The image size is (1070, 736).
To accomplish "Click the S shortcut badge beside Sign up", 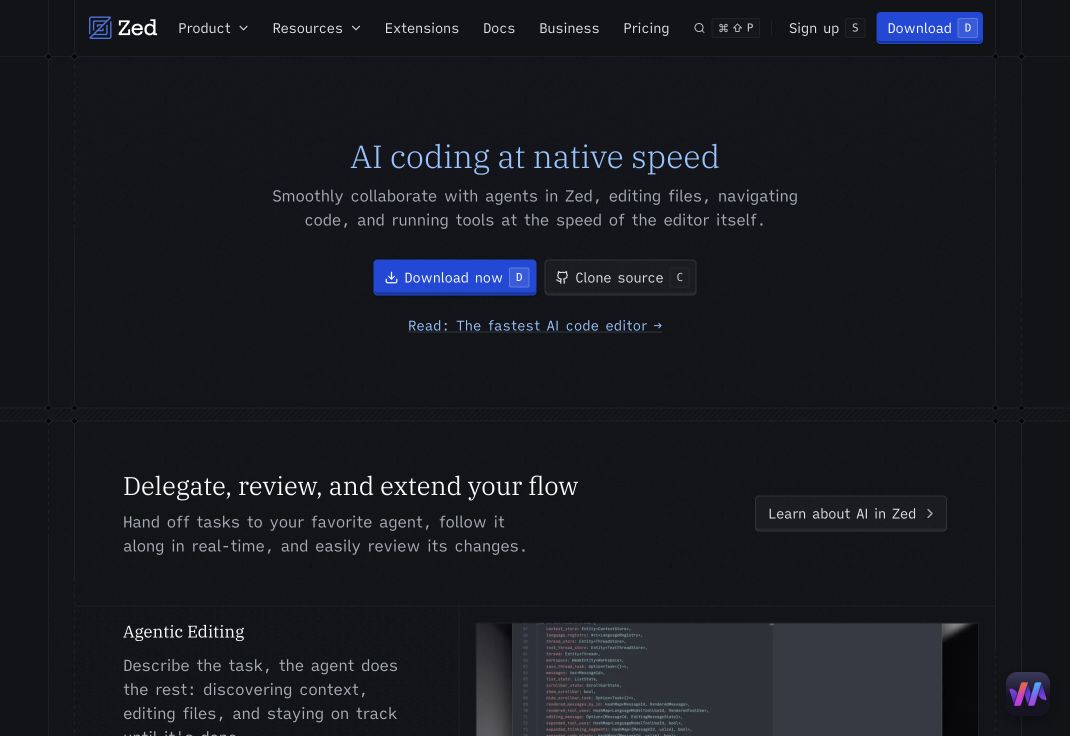I will point(855,28).
